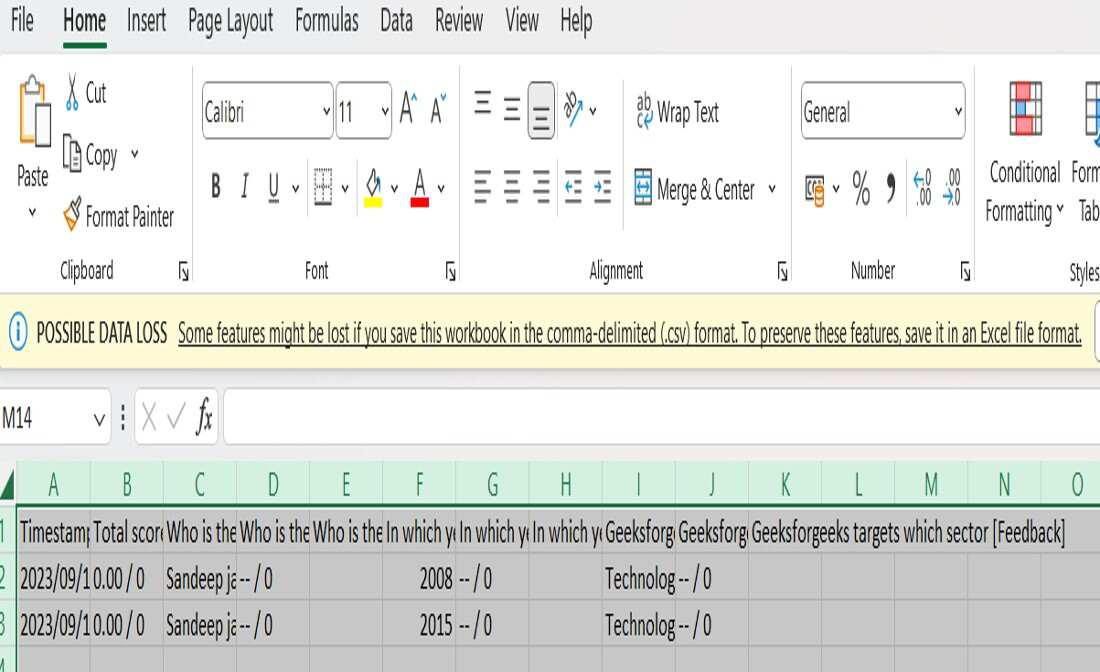Click Accounting Number Format icon

click(x=814, y=189)
